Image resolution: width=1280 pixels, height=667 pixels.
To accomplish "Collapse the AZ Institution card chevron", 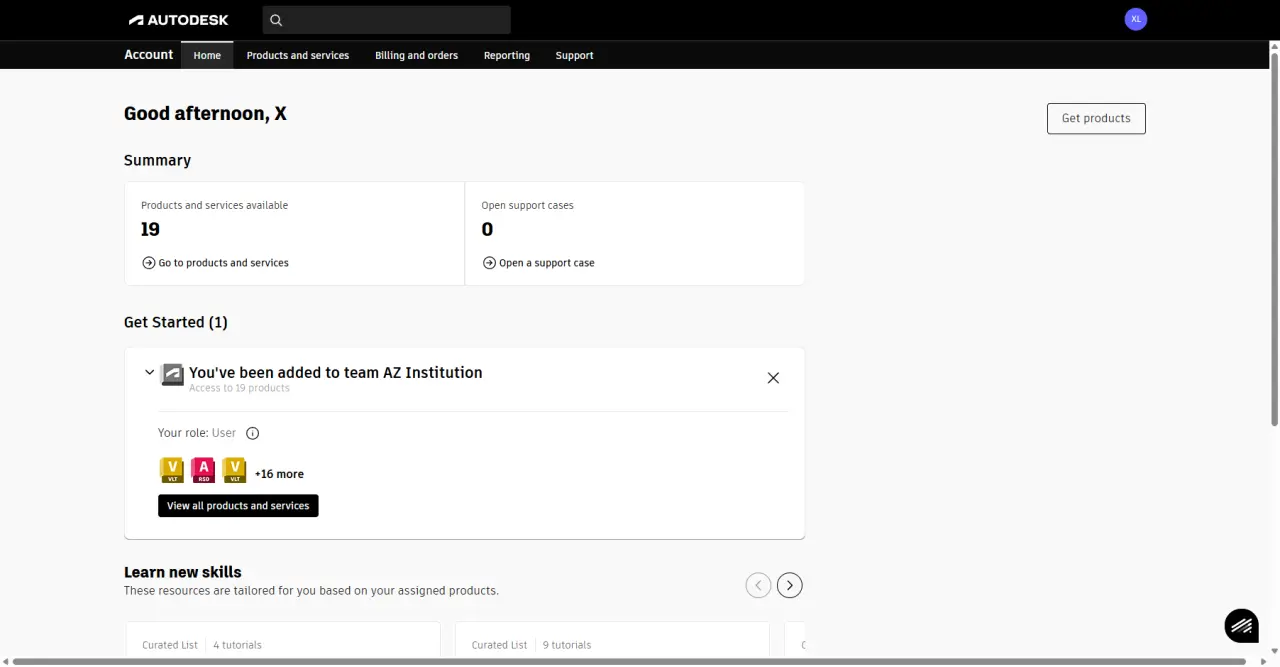I will (x=150, y=372).
